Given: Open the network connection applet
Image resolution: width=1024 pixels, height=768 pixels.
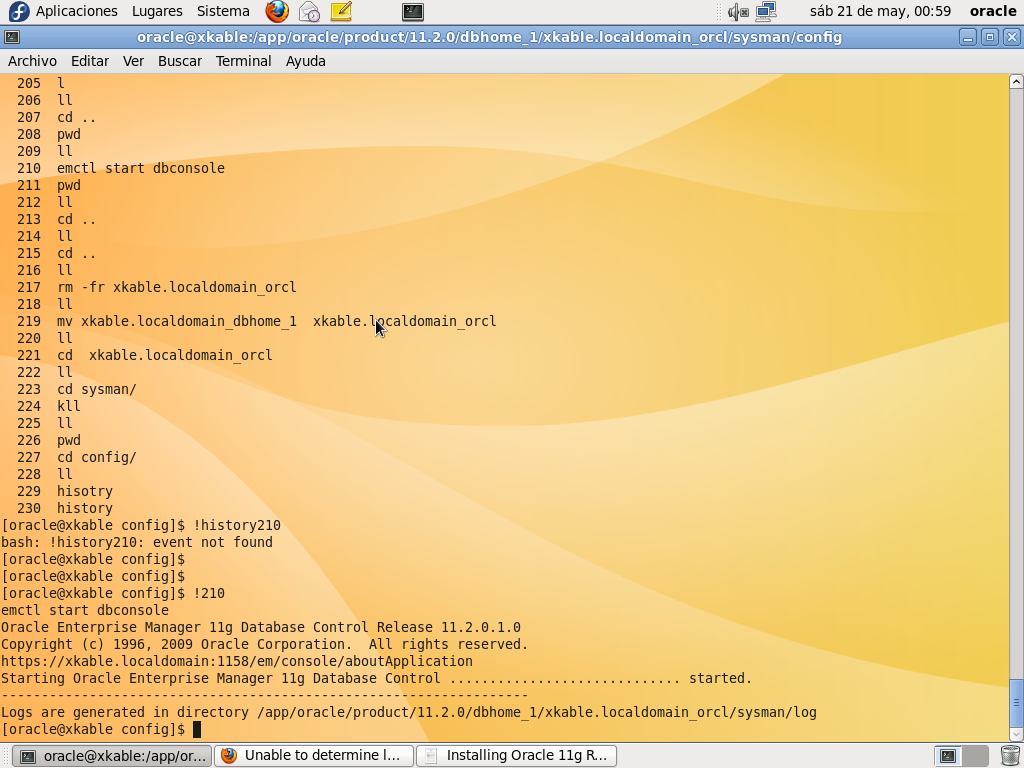Looking at the screenshot, I should 766,11.
